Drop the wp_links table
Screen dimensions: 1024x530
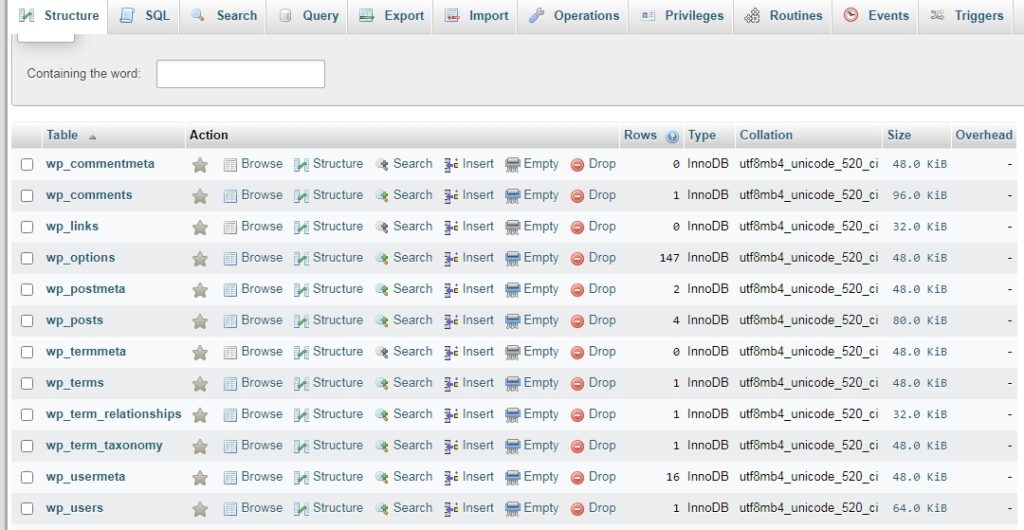point(593,226)
